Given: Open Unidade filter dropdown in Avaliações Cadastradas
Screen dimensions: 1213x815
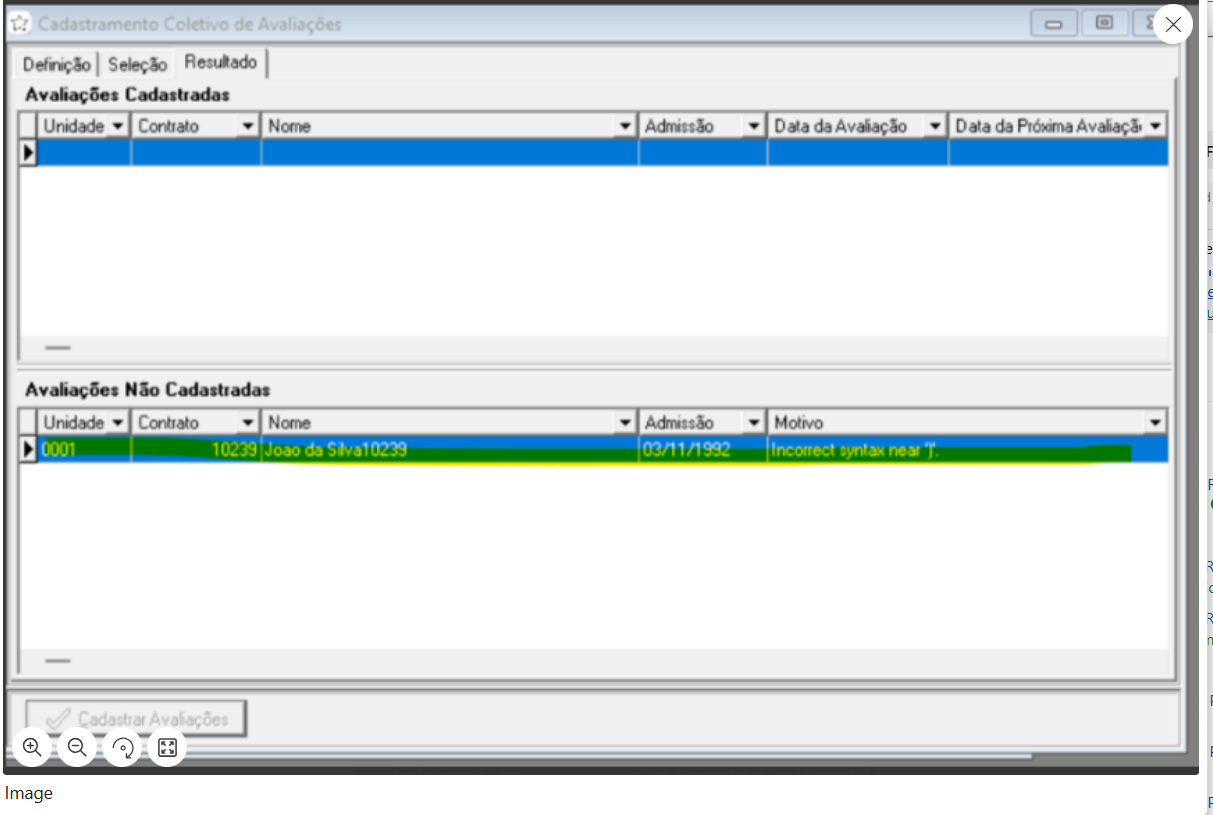Looking at the screenshot, I should (x=118, y=126).
